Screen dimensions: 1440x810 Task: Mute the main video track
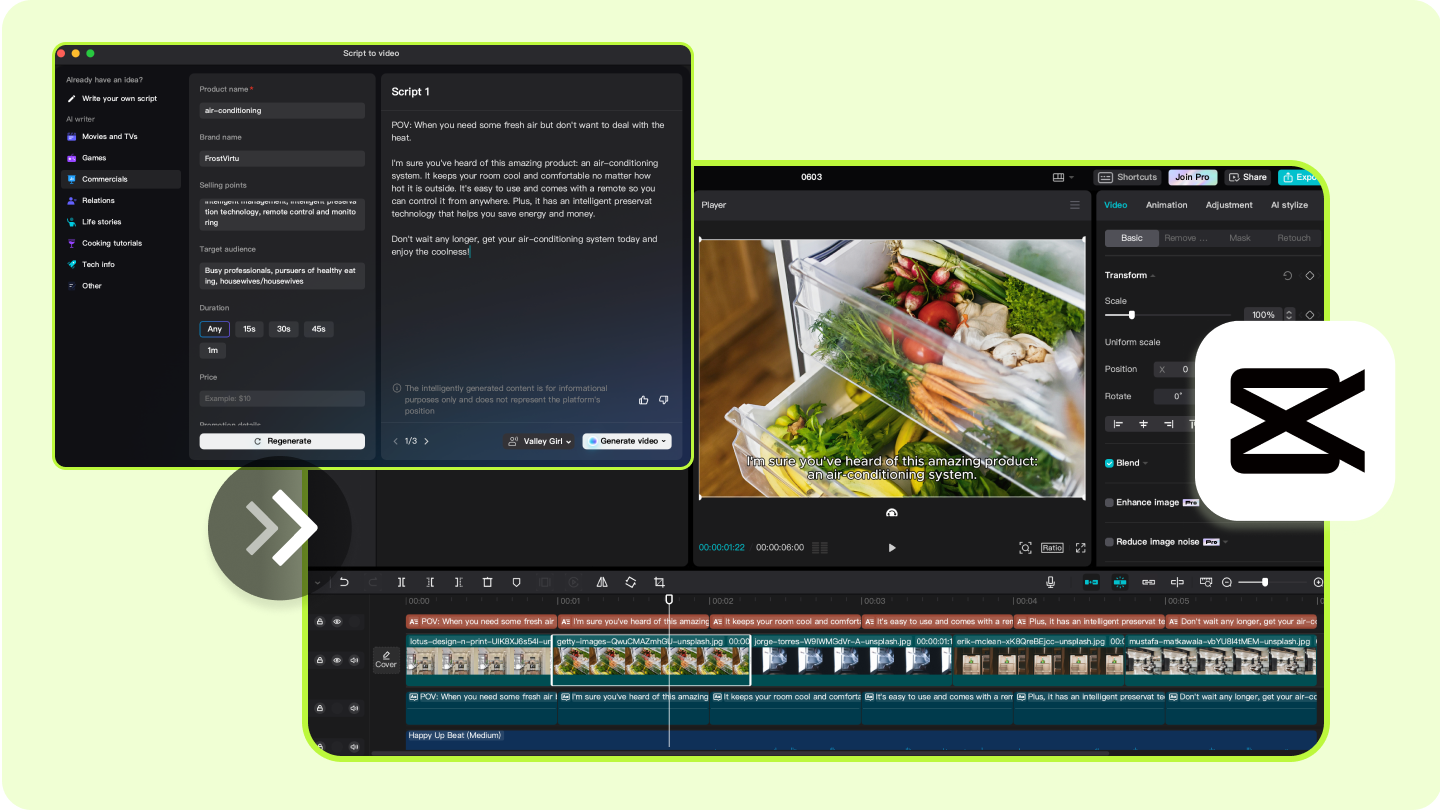pos(354,660)
